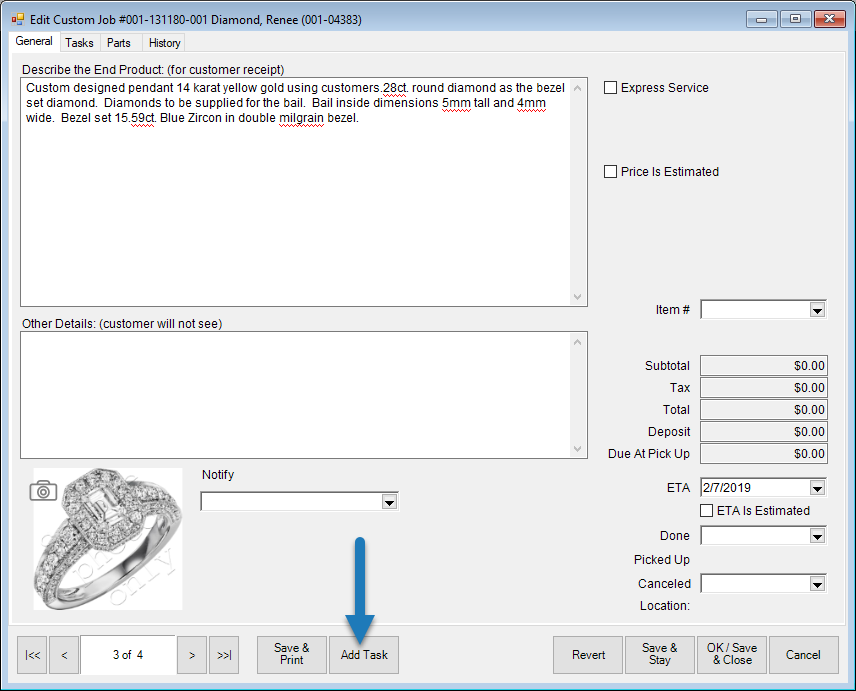Viewport: 856px width, 691px height.
Task: Check the Price Is Estimated box
Action: (611, 172)
